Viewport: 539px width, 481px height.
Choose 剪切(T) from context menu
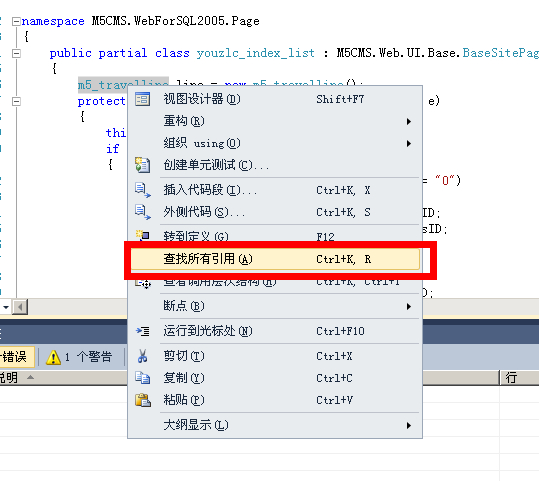tap(275, 356)
